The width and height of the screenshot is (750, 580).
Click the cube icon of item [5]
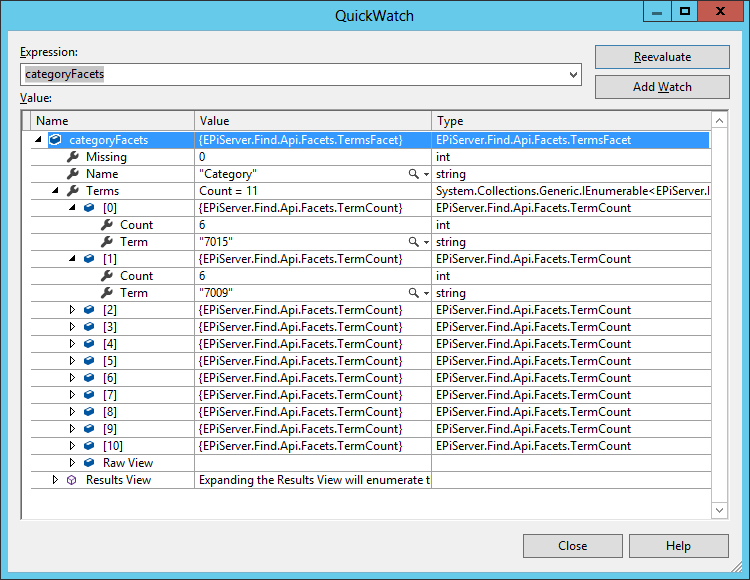[89, 361]
